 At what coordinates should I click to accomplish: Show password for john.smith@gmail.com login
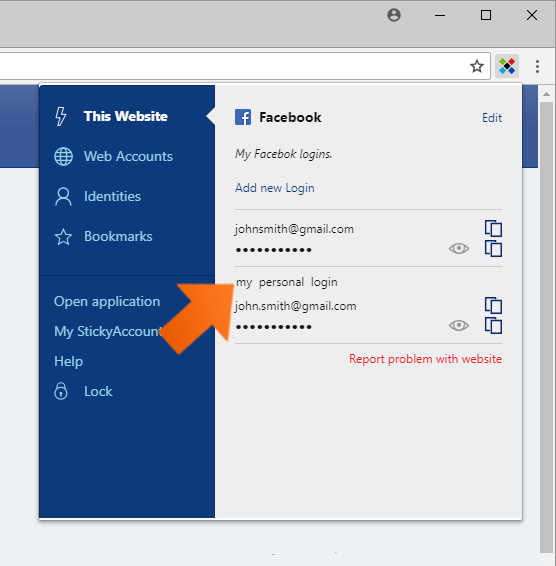[x=459, y=326]
